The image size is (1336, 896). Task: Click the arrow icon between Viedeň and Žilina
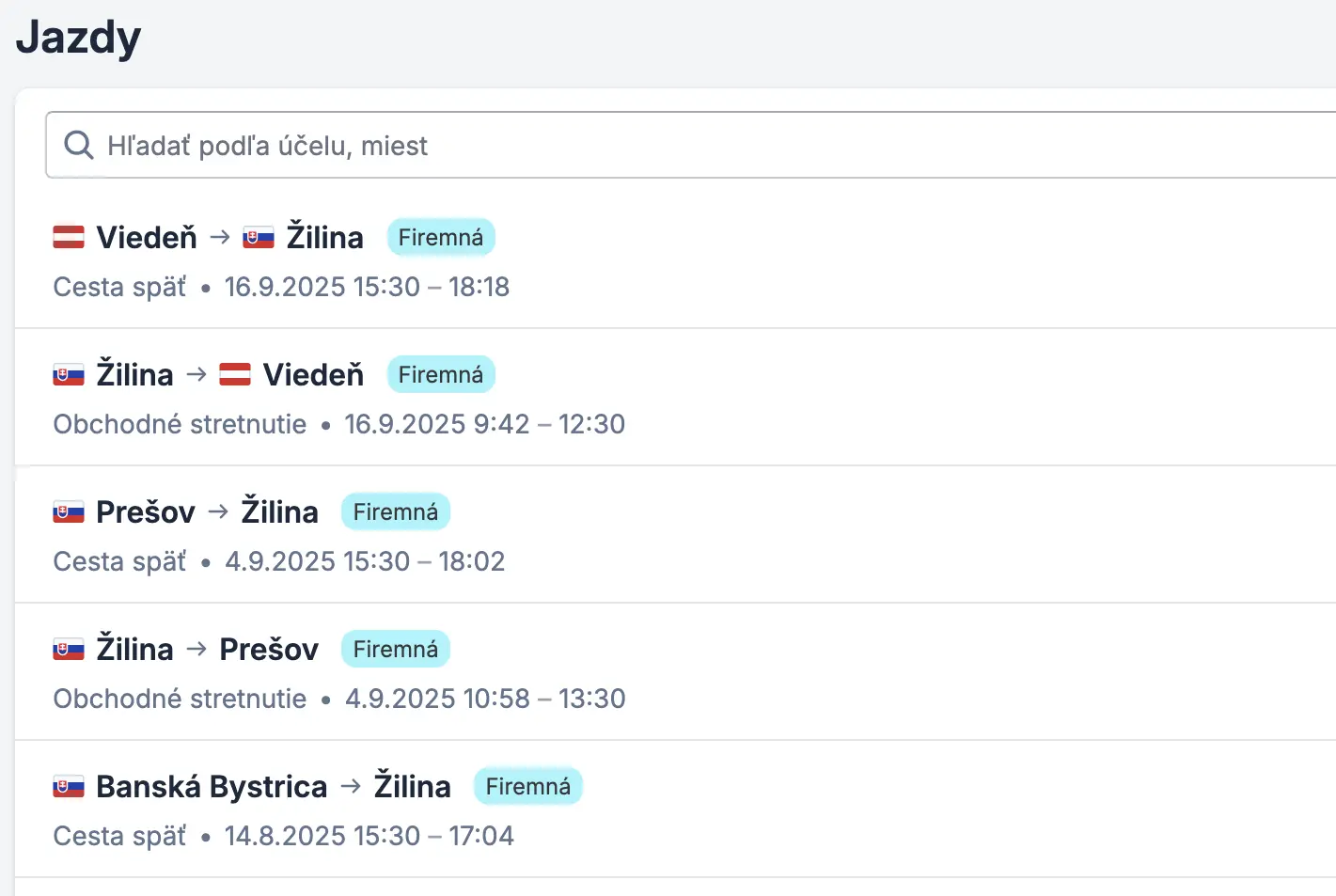coord(220,237)
